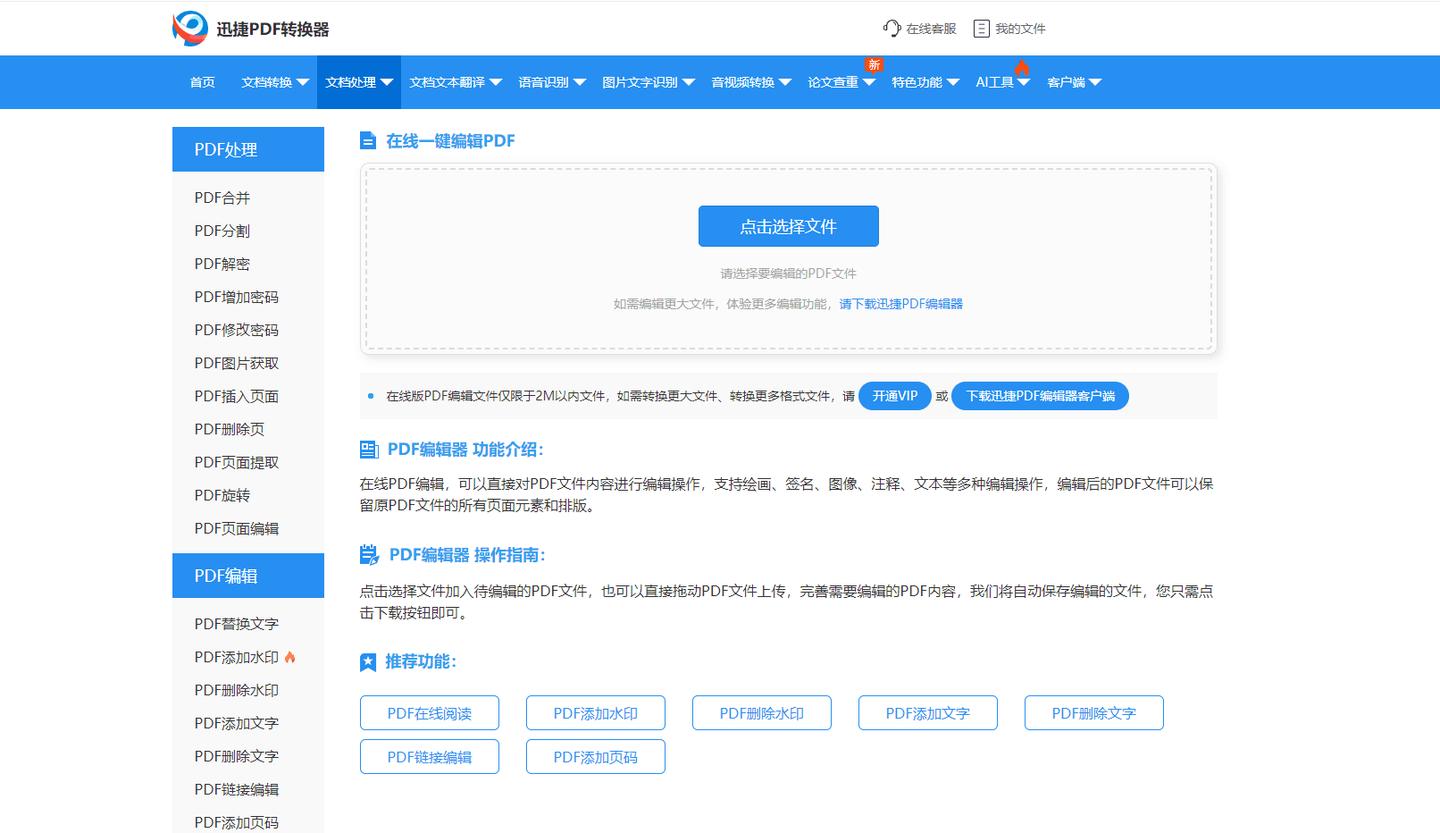Select PDF旋转 in the sidebar
The height and width of the screenshot is (833, 1440).
click(x=222, y=495)
